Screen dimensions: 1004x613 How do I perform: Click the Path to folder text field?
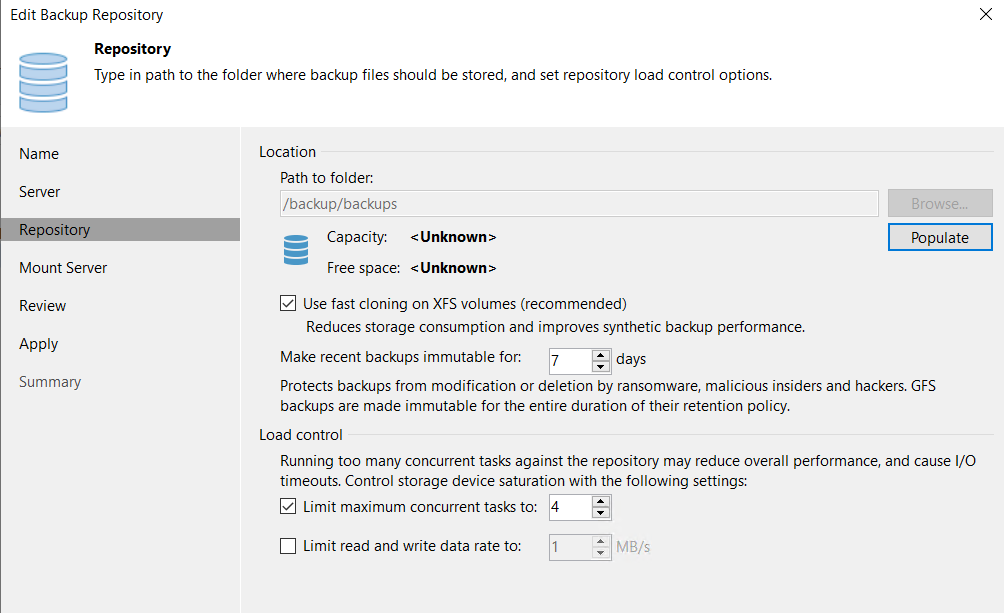pyautogui.click(x=579, y=204)
